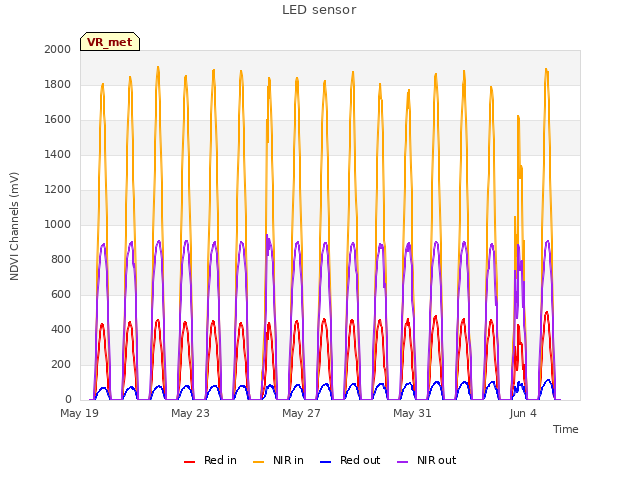
Task: Click the 200 y-axis tick label
Action: point(61,364)
